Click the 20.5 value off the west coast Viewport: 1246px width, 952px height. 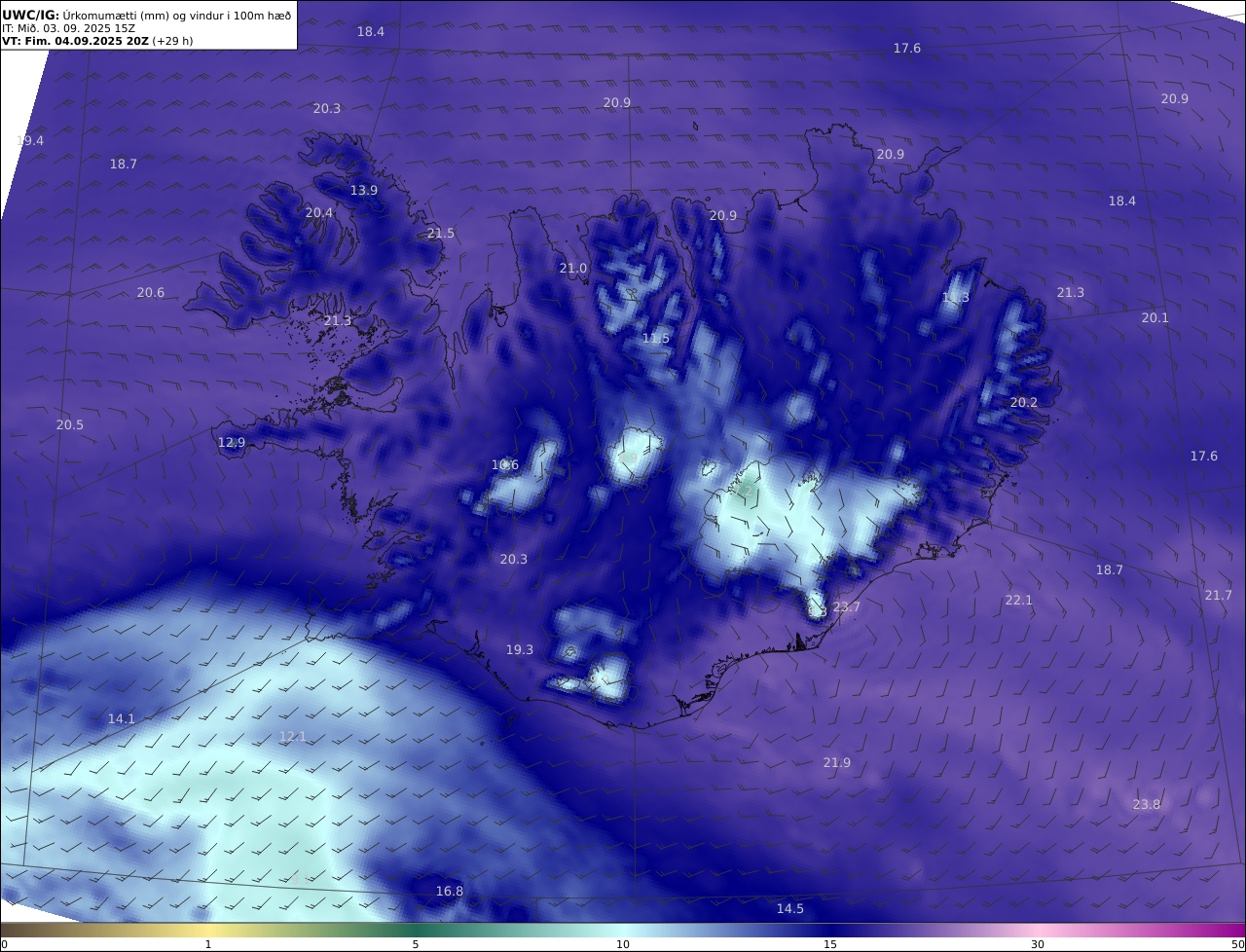[x=70, y=424]
